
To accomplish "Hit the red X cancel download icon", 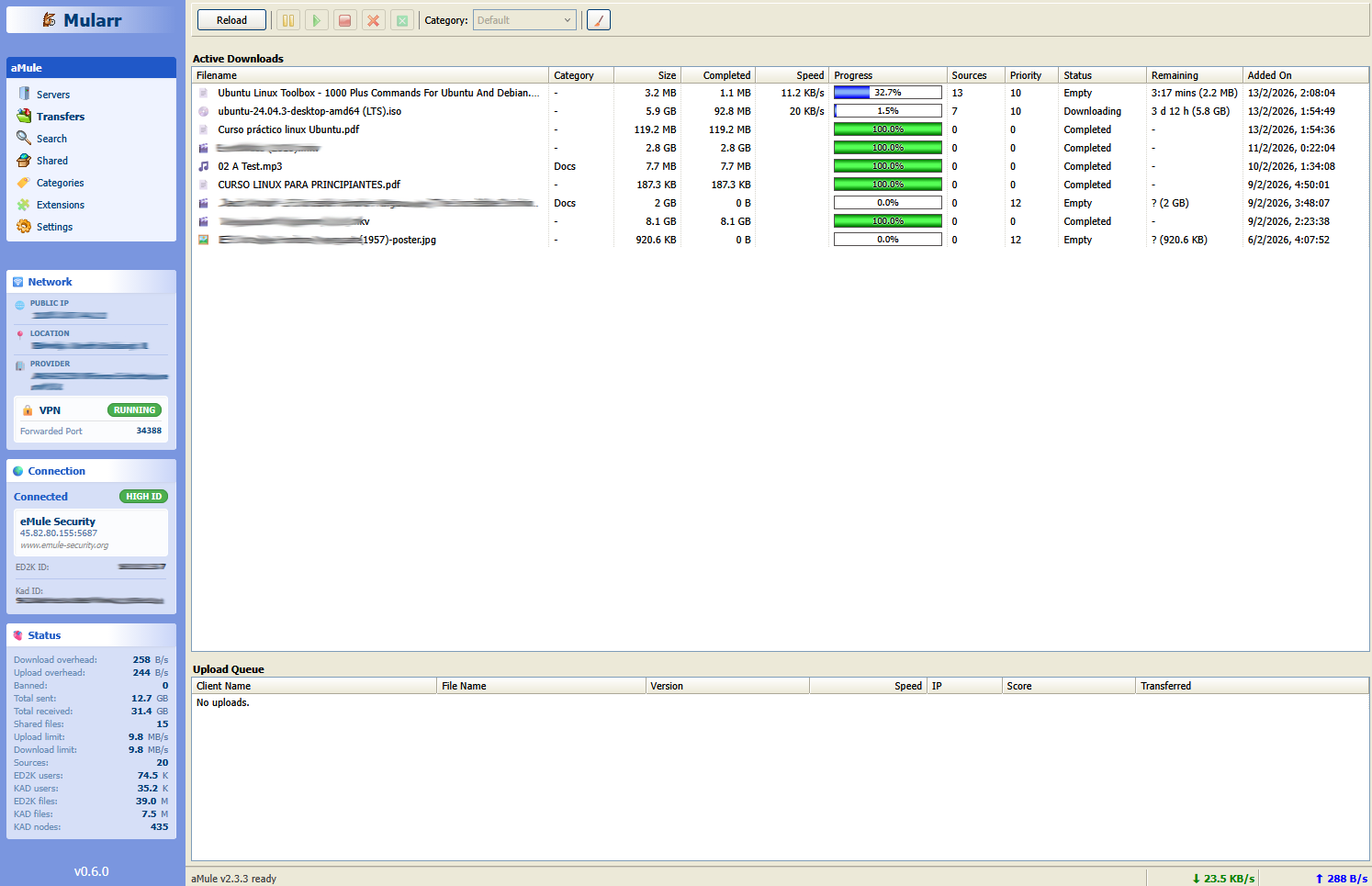I will click(374, 20).
